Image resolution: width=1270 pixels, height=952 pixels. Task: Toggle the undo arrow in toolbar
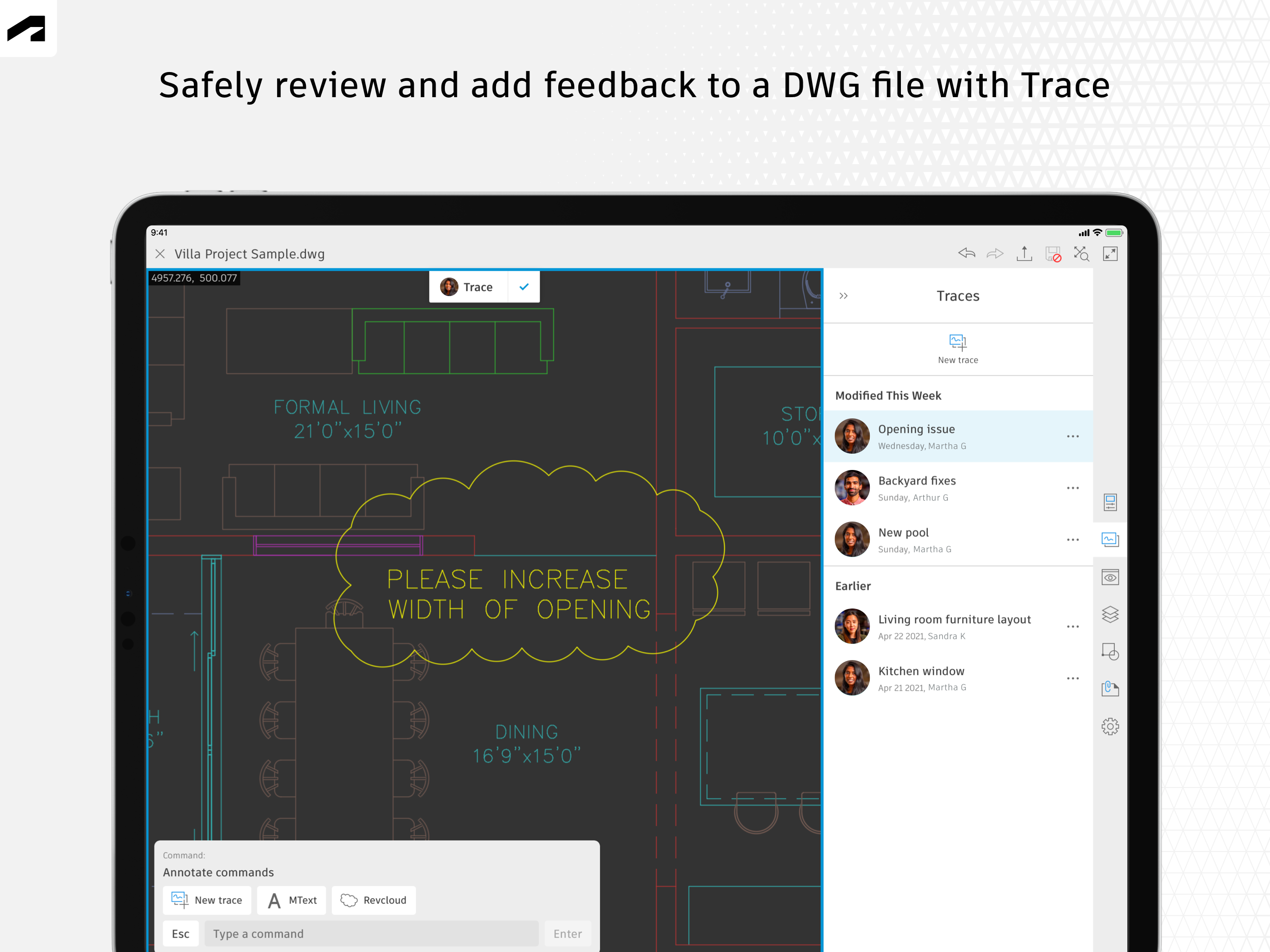[966, 253]
